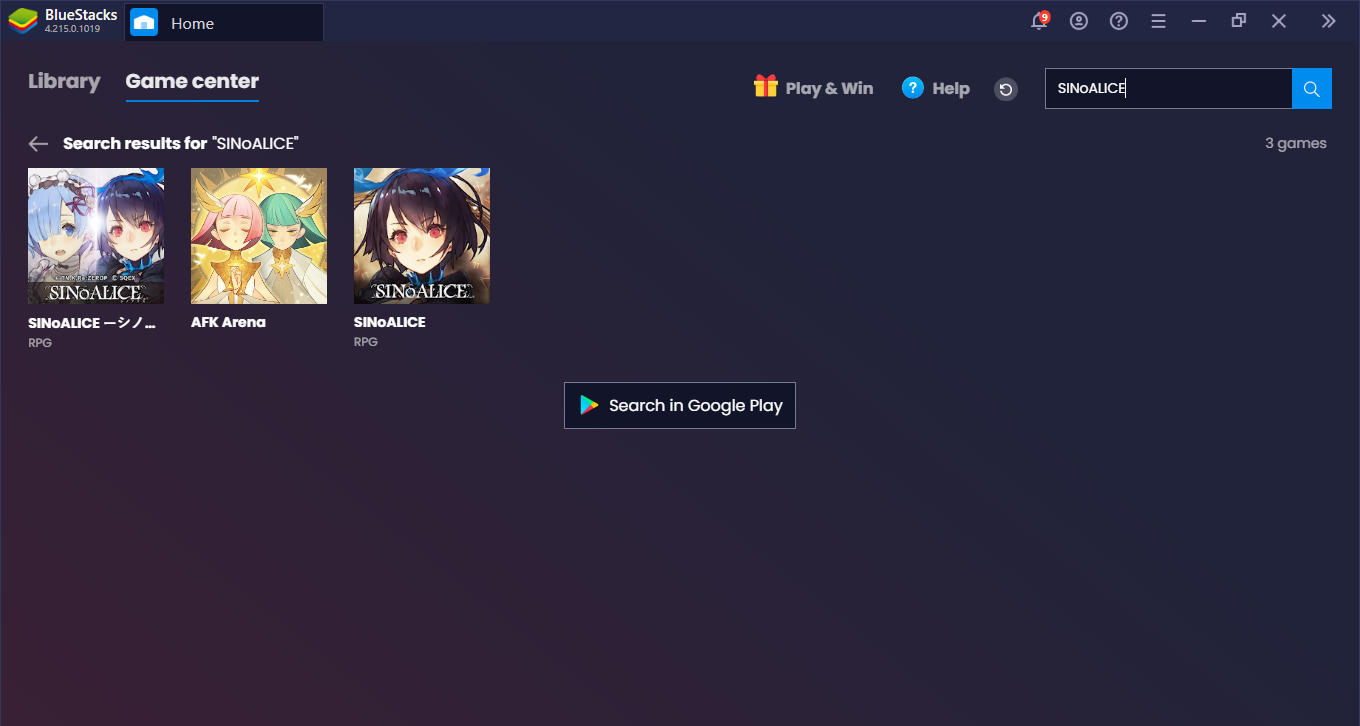Image resolution: width=1360 pixels, height=726 pixels.
Task: Minimize the BlueStacks window
Action: coord(1199,21)
